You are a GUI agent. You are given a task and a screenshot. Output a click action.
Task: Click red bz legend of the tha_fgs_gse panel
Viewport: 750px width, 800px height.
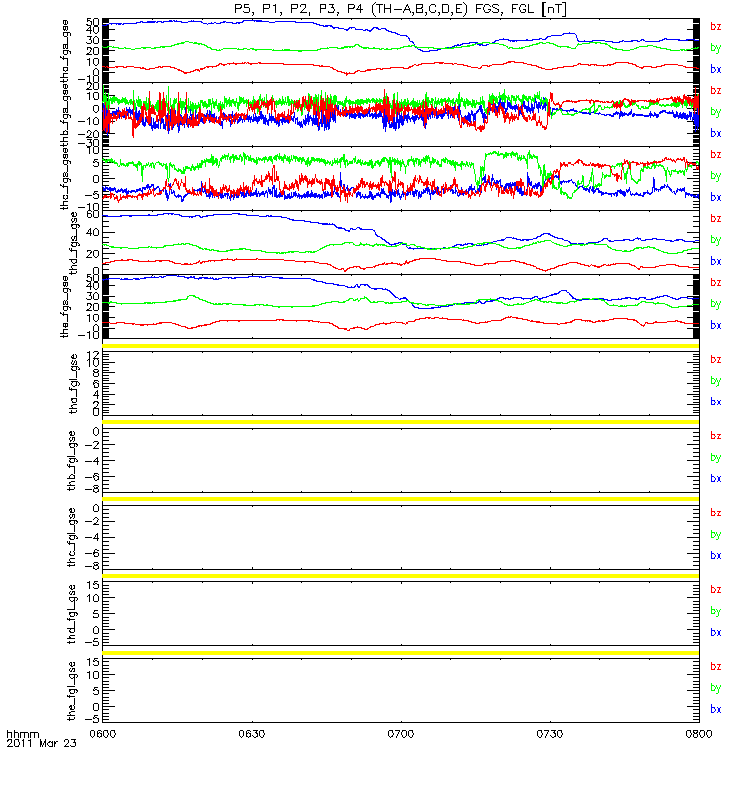coord(716,27)
